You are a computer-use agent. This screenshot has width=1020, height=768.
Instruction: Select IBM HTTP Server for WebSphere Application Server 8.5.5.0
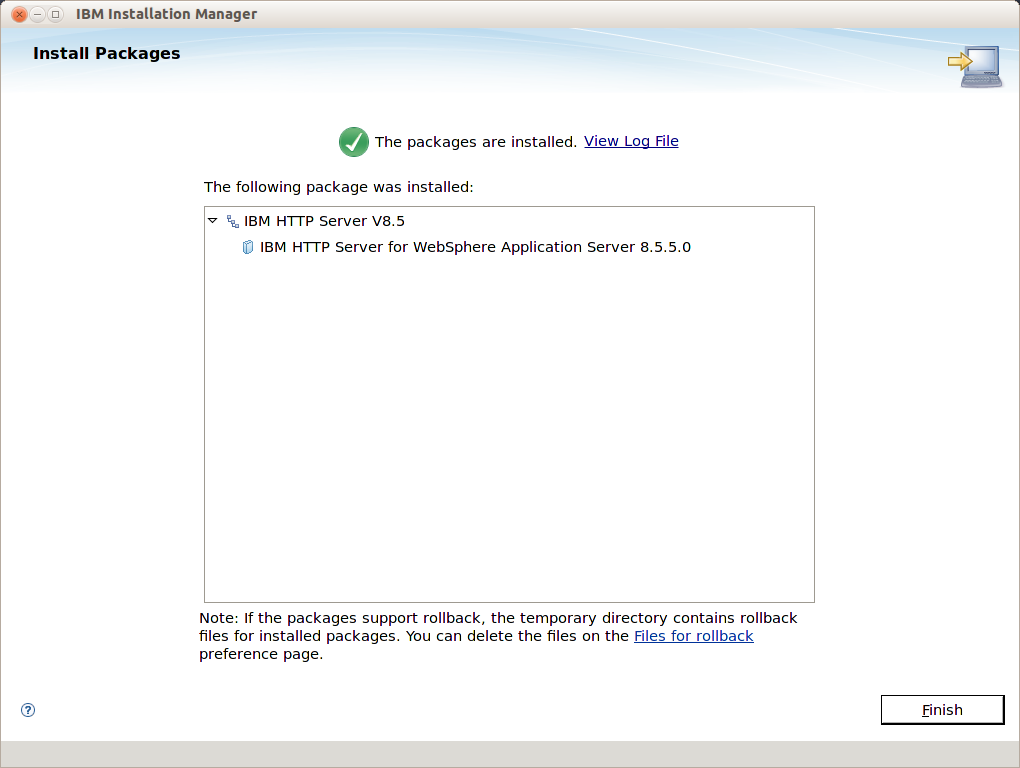pos(475,247)
